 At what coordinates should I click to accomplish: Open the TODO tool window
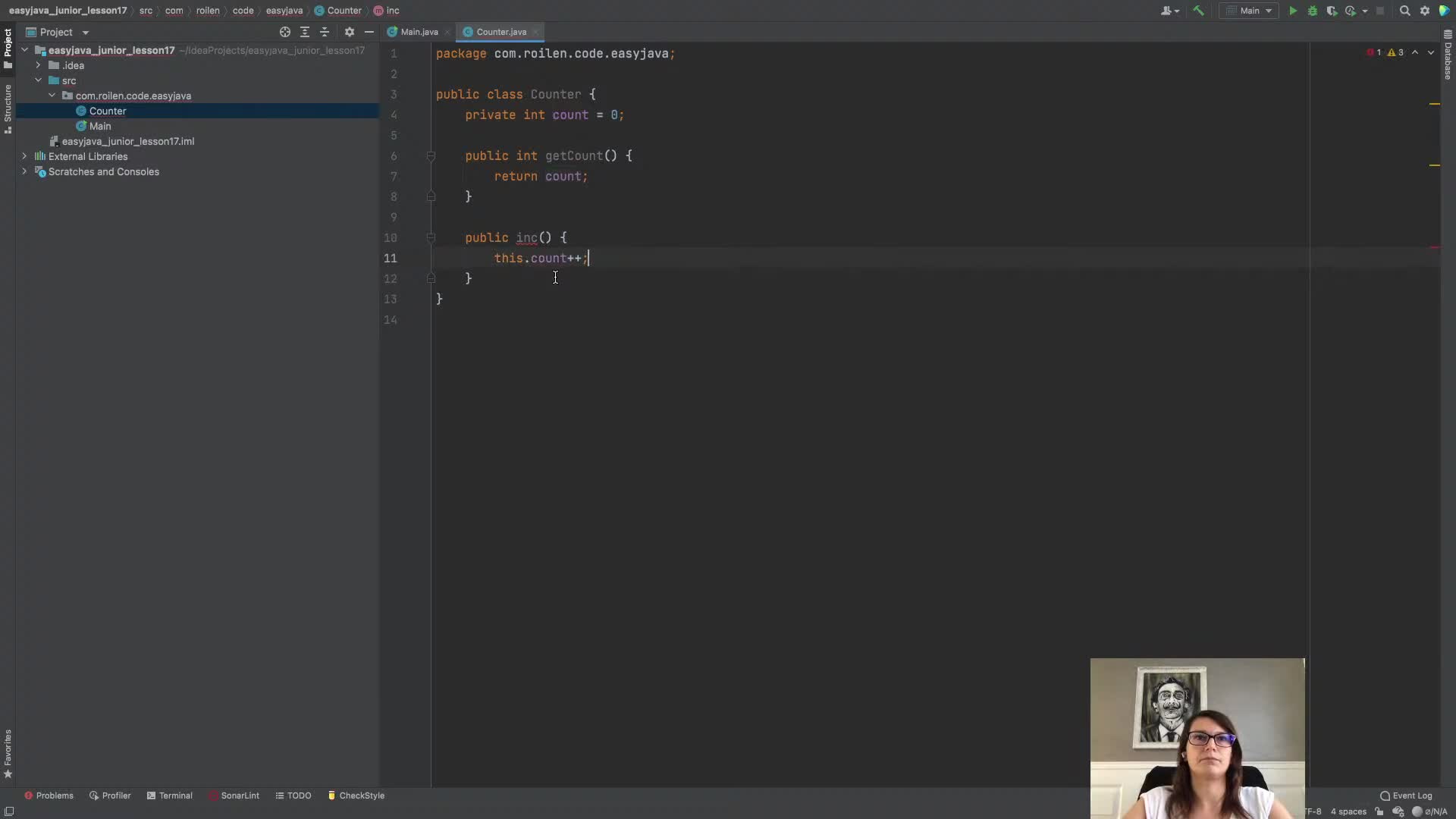tap(293, 795)
